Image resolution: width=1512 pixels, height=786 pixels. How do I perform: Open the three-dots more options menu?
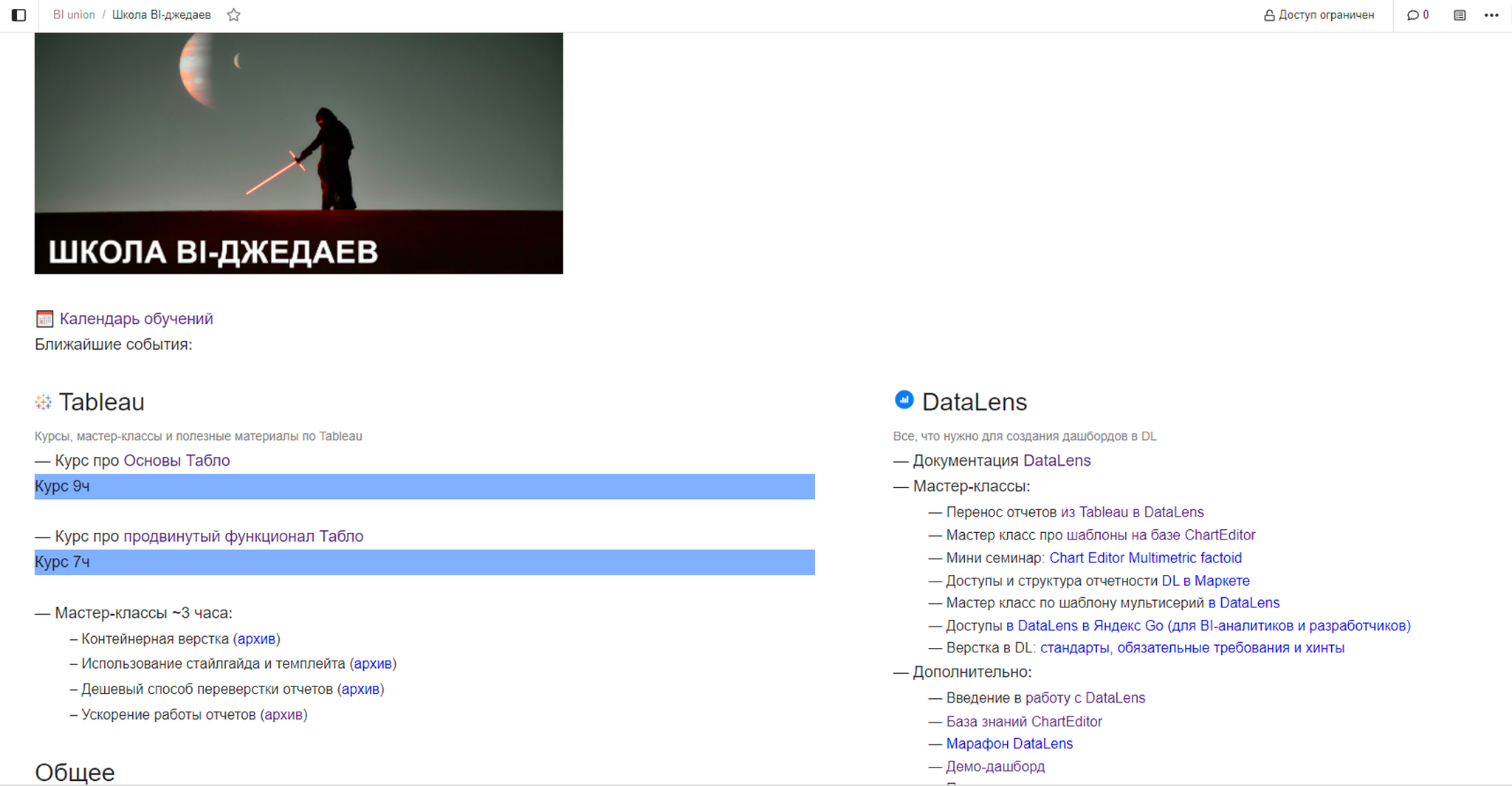click(1491, 15)
